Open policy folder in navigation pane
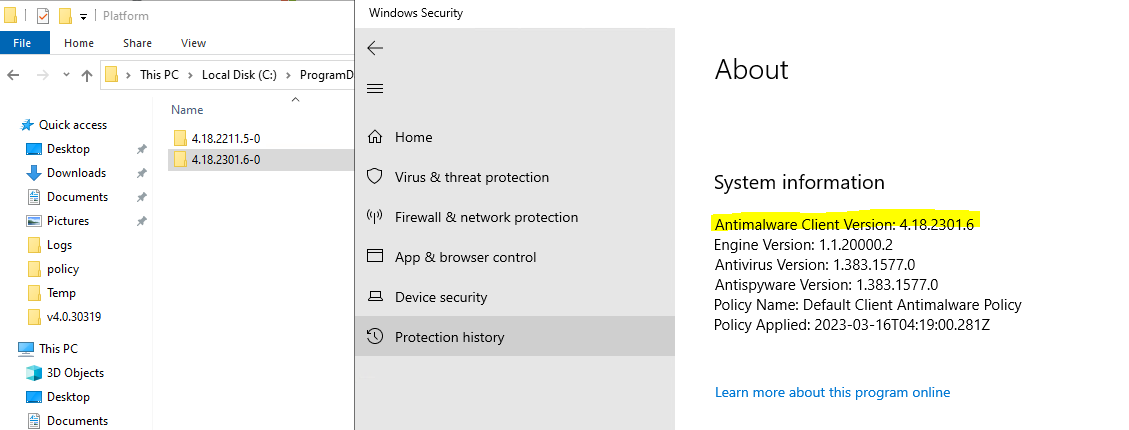Image resolution: width=1129 pixels, height=430 pixels. click(63, 269)
